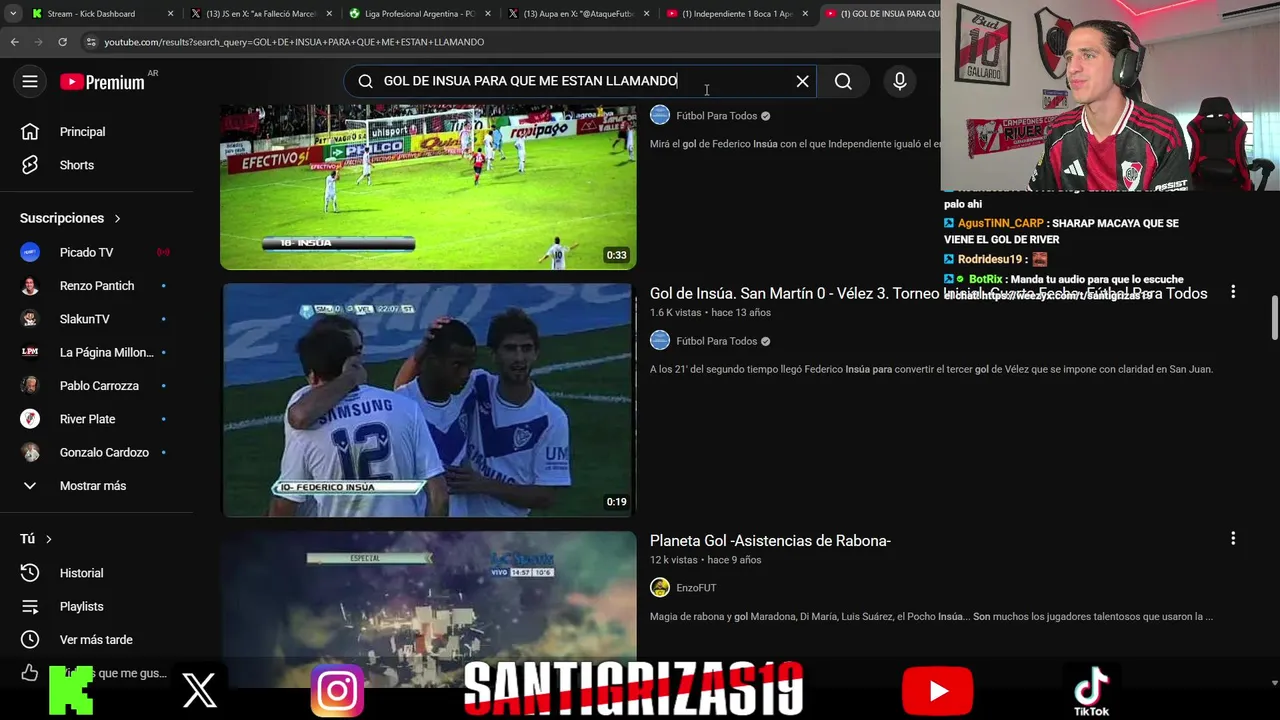Open title Planeta Gol -Asistencias de Rabona-

770,541
